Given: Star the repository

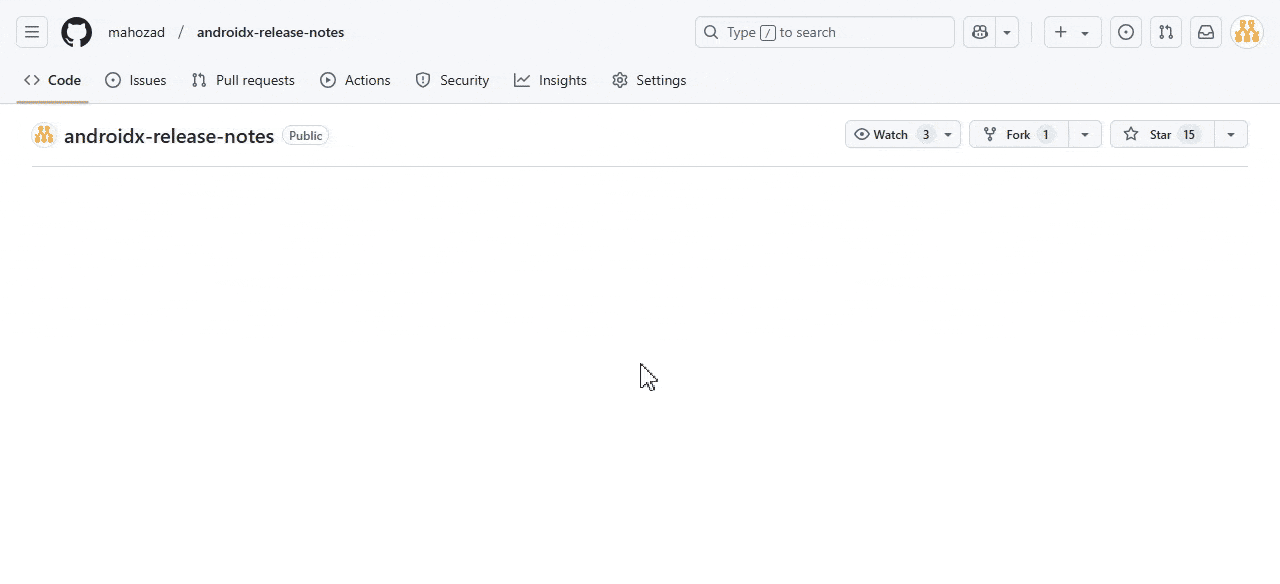Looking at the screenshot, I should coord(1162,134).
